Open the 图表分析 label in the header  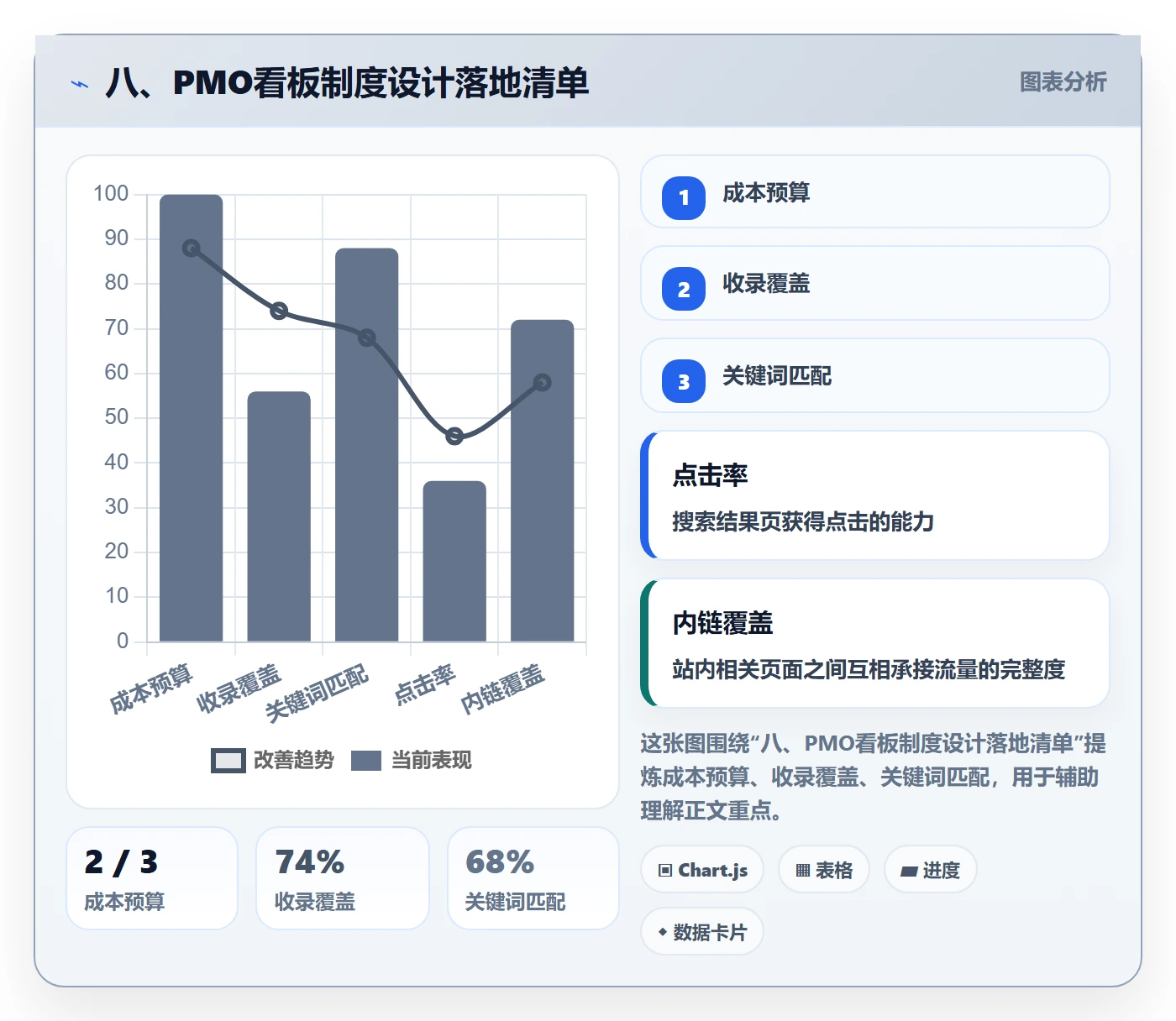(x=1063, y=82)
